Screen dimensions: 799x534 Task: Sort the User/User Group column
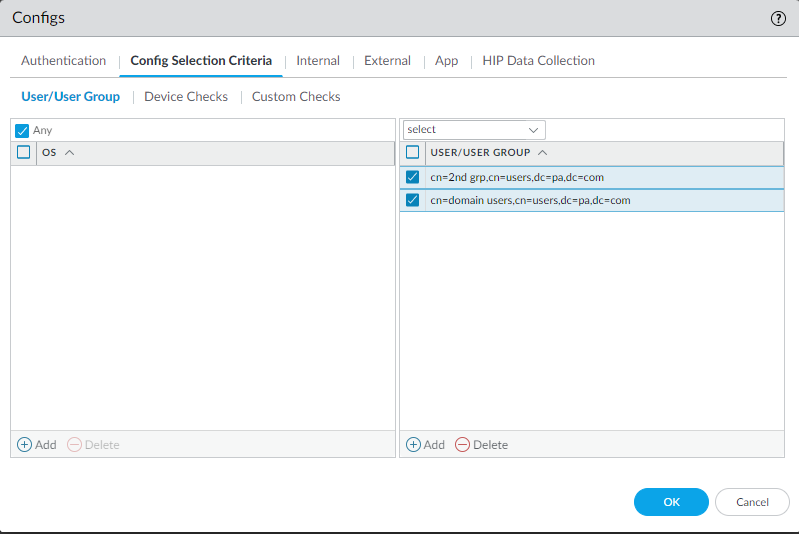click(542, 153)
